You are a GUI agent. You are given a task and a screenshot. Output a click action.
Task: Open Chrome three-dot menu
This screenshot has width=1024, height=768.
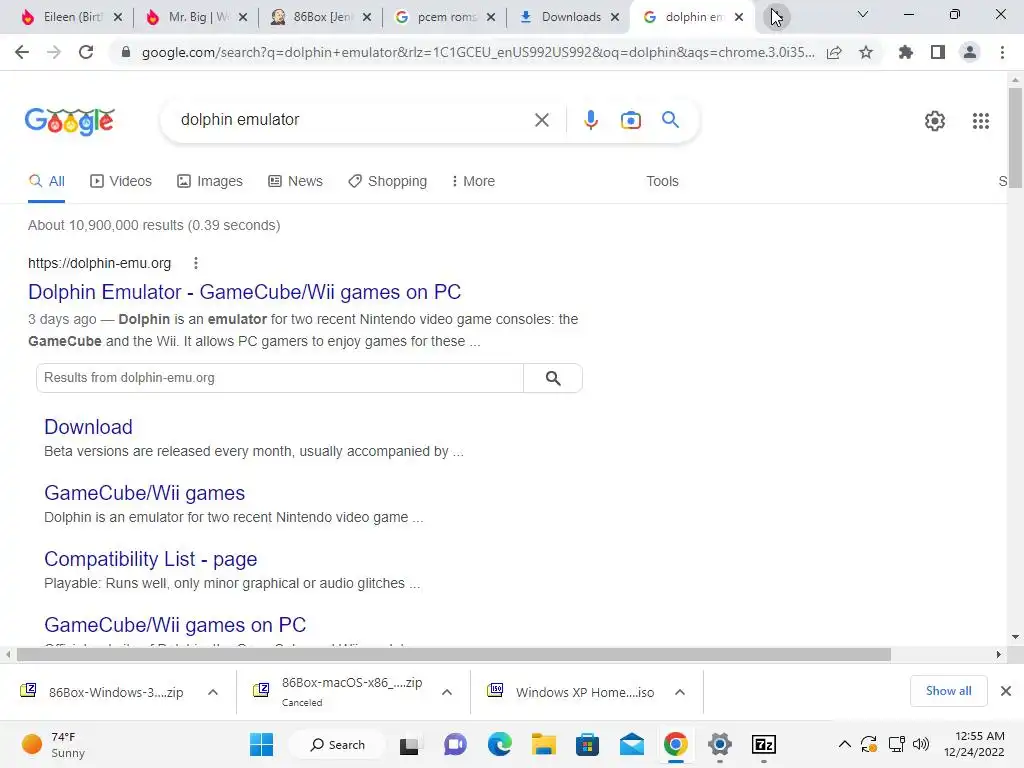point(1002,52)
